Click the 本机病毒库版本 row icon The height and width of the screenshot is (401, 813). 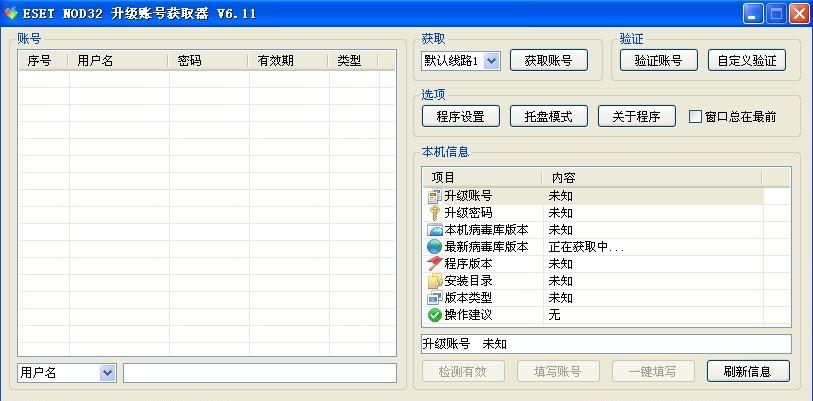pyautogui.click(x=434, y=230)
